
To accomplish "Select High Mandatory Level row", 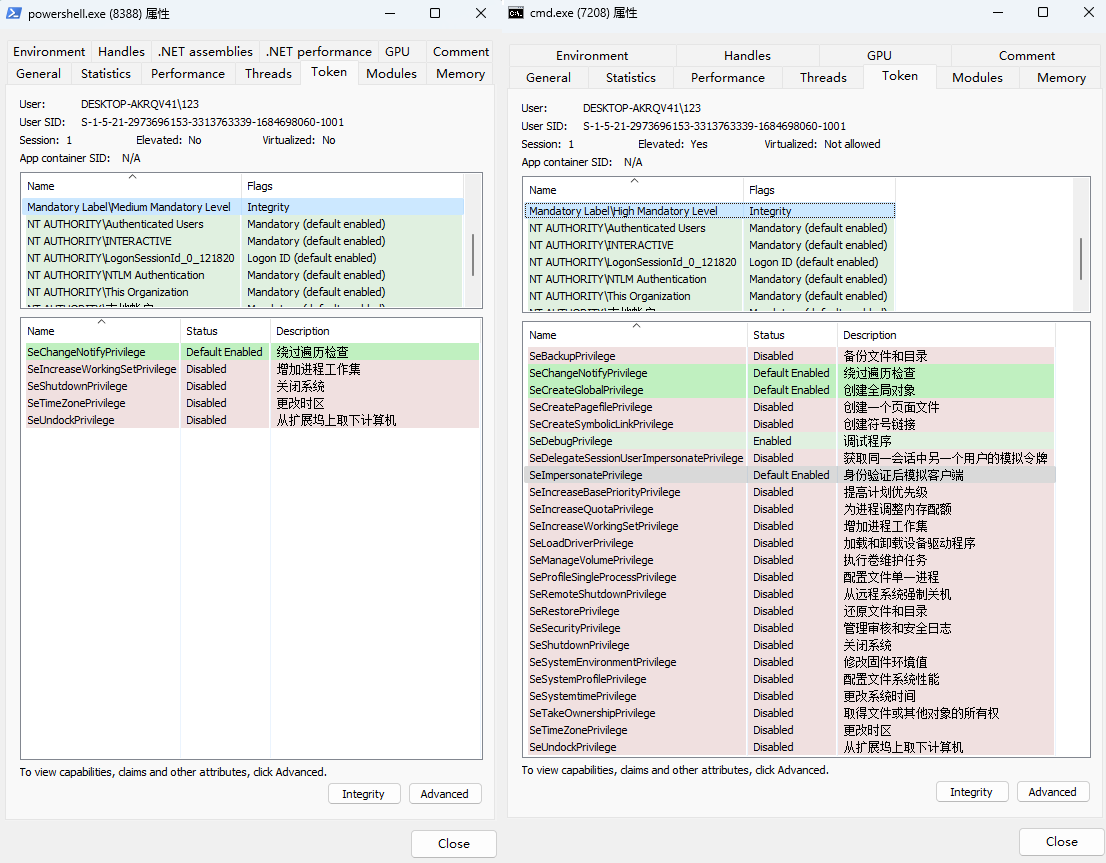I will click(710, 211).
